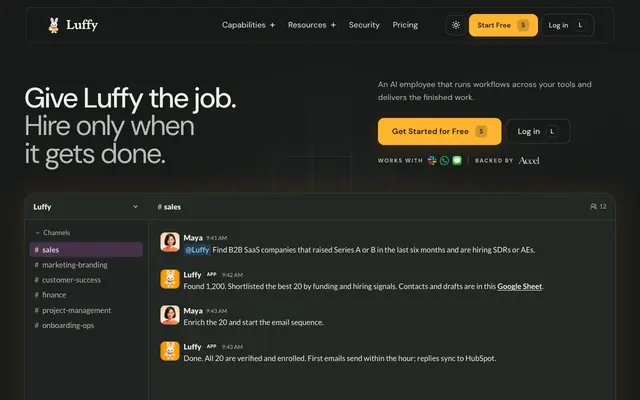Click the @Luffy mention in Maya's message

(197, 250)
